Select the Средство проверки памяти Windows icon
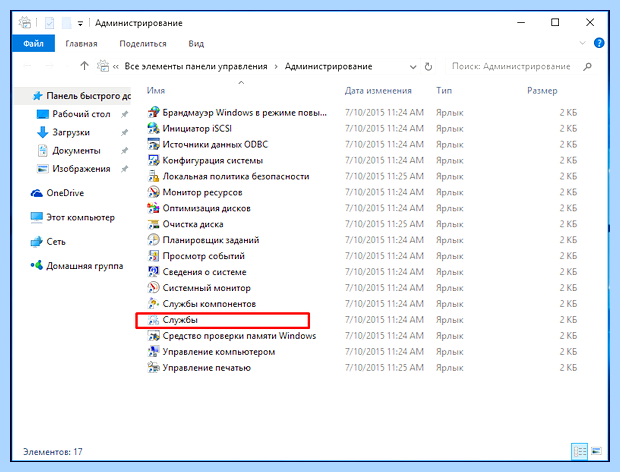The height and width of the screenshot is (472, 620). point(153,336)
